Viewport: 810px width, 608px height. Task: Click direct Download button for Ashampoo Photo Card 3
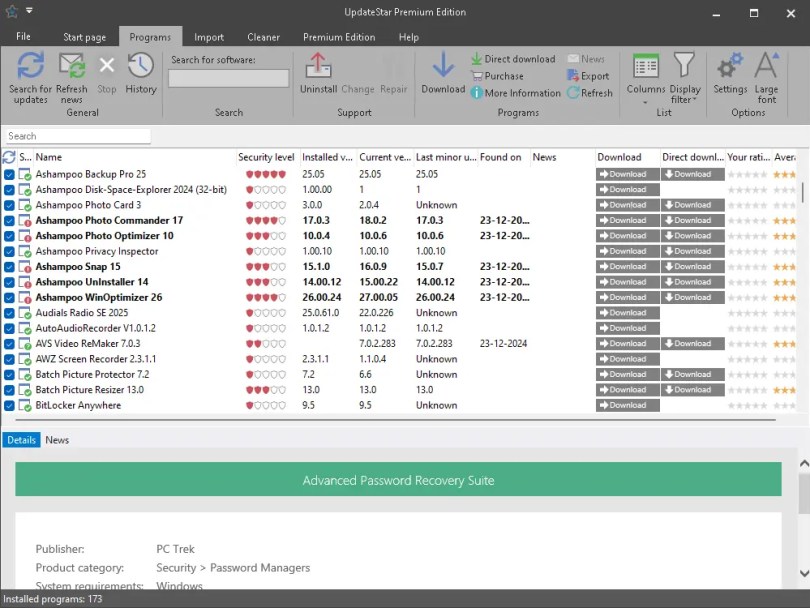point(692,206)
